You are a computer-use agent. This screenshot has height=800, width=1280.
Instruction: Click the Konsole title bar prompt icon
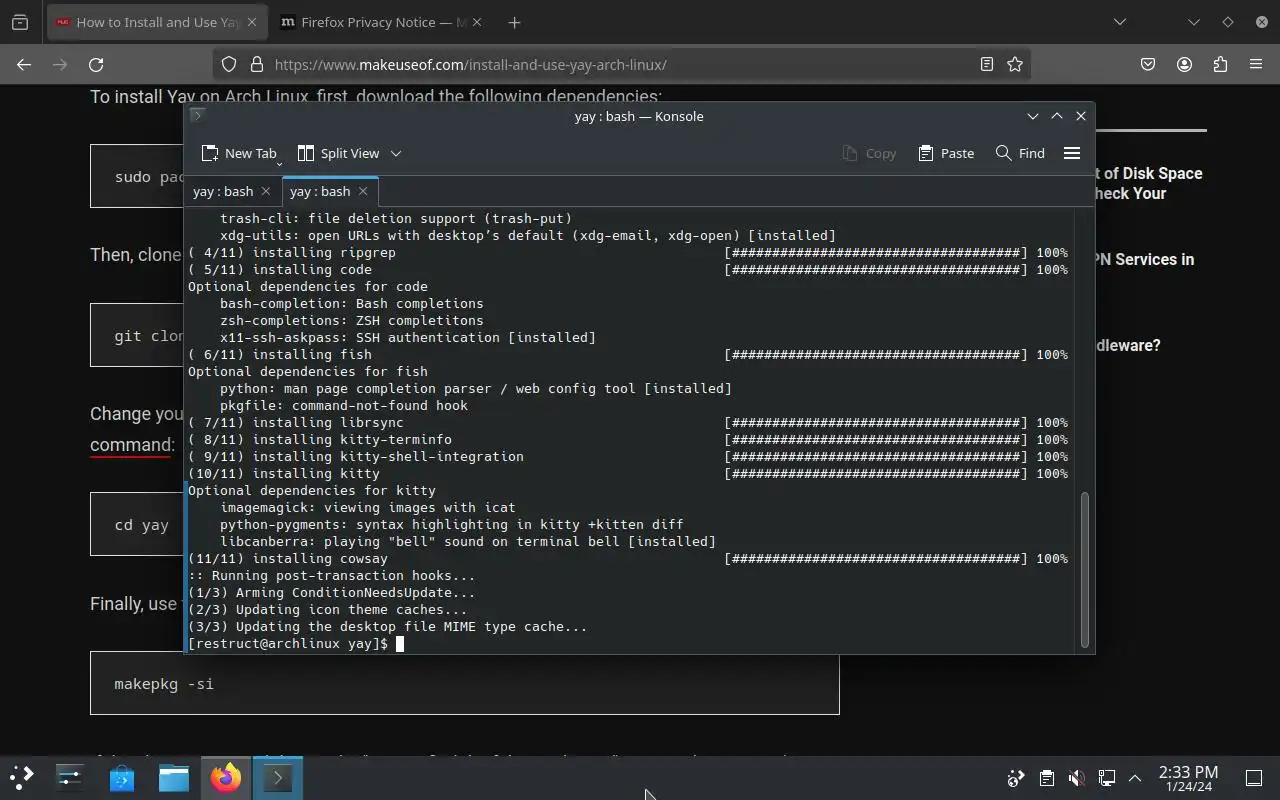198,115
